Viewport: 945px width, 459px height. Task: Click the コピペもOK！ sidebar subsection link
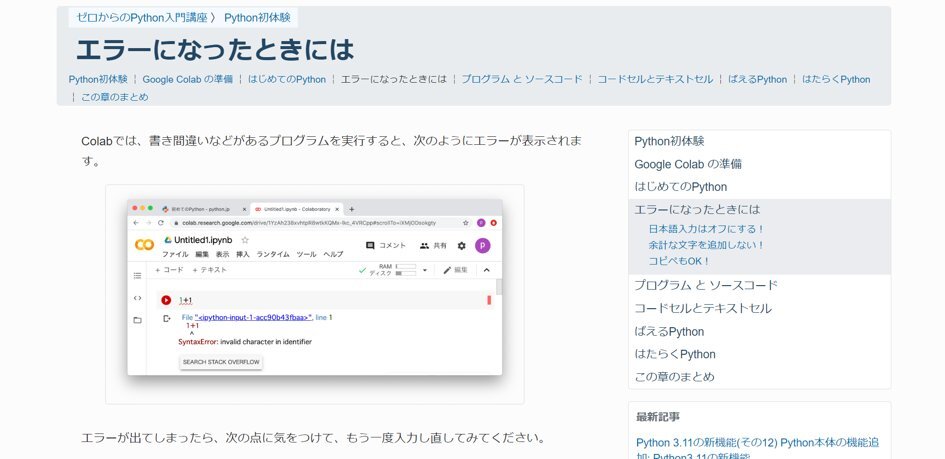pos(679,261)
